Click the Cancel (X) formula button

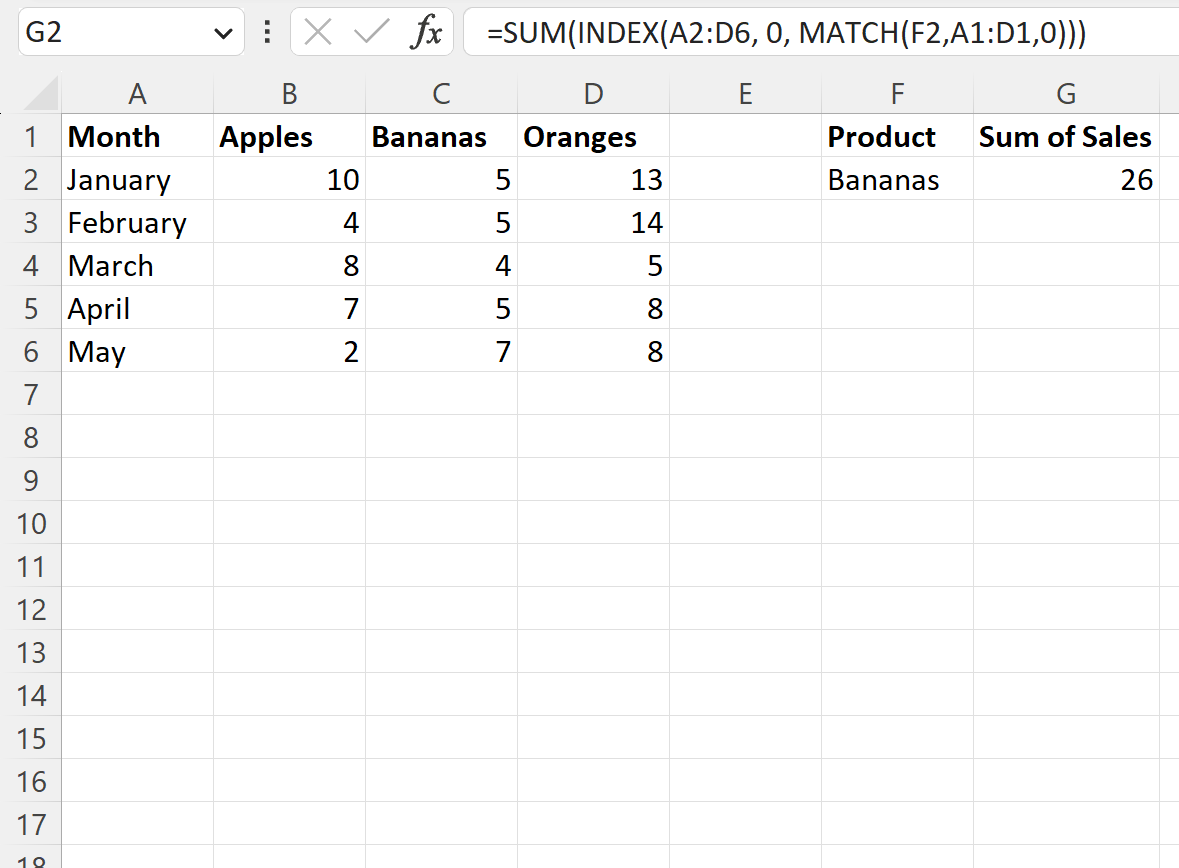point(318,32)
